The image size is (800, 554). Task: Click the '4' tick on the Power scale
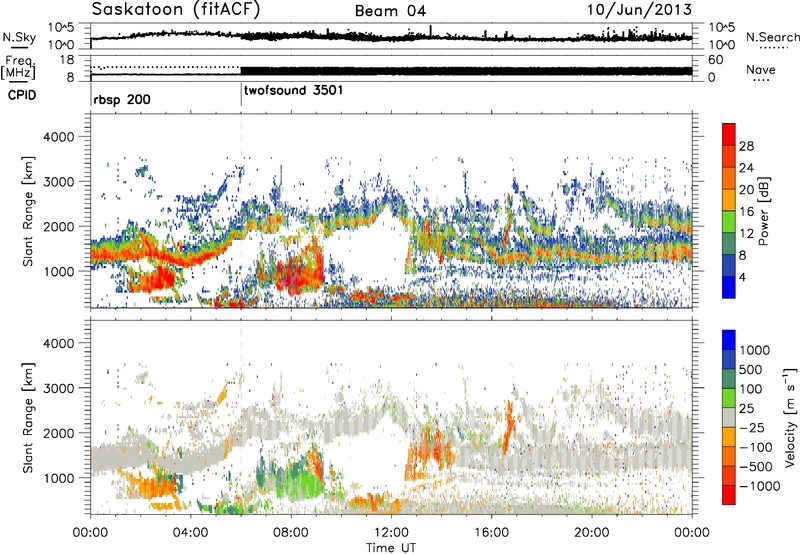[742, 277]
